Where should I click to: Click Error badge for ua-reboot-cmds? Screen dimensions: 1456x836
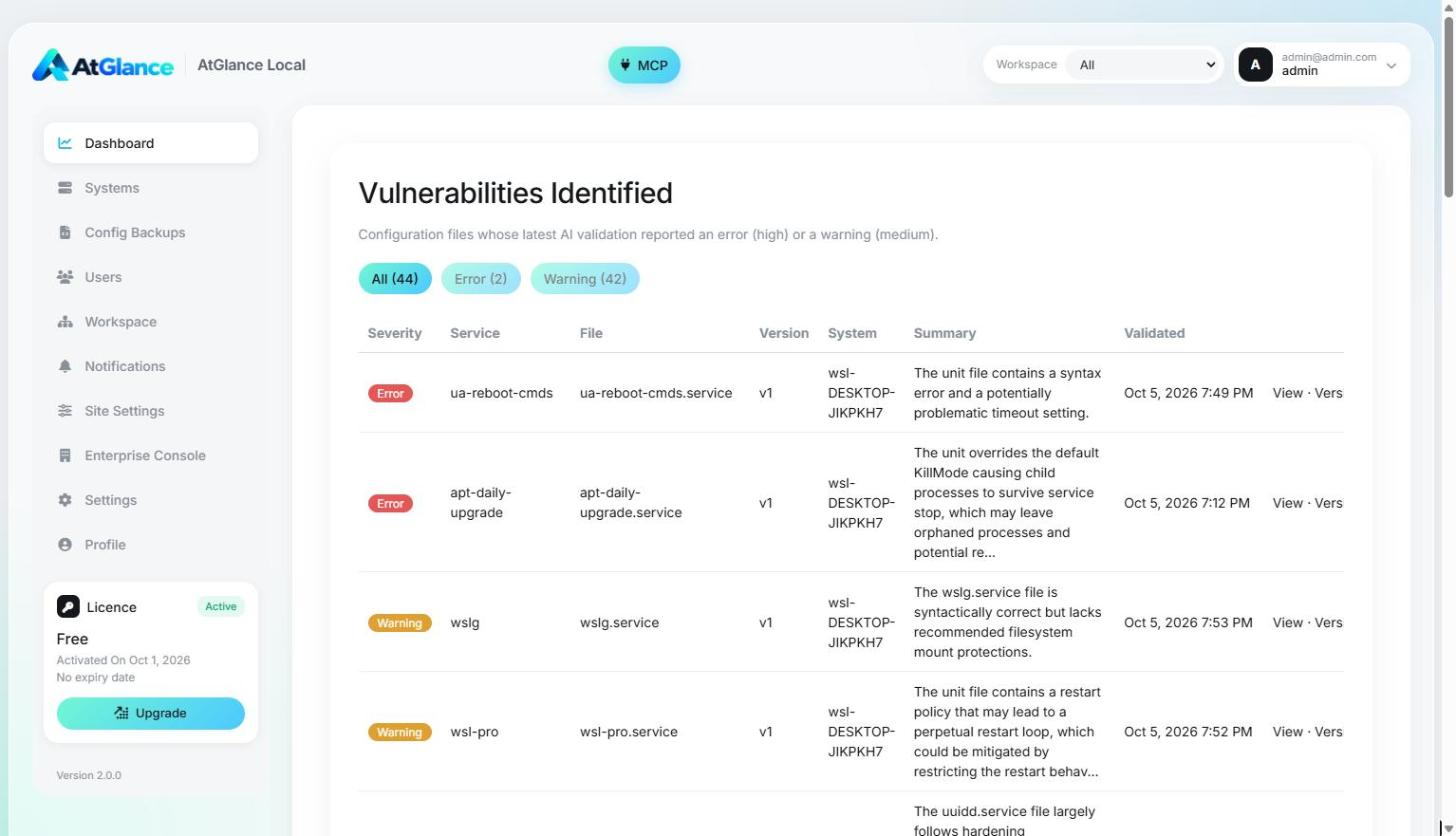390,394
